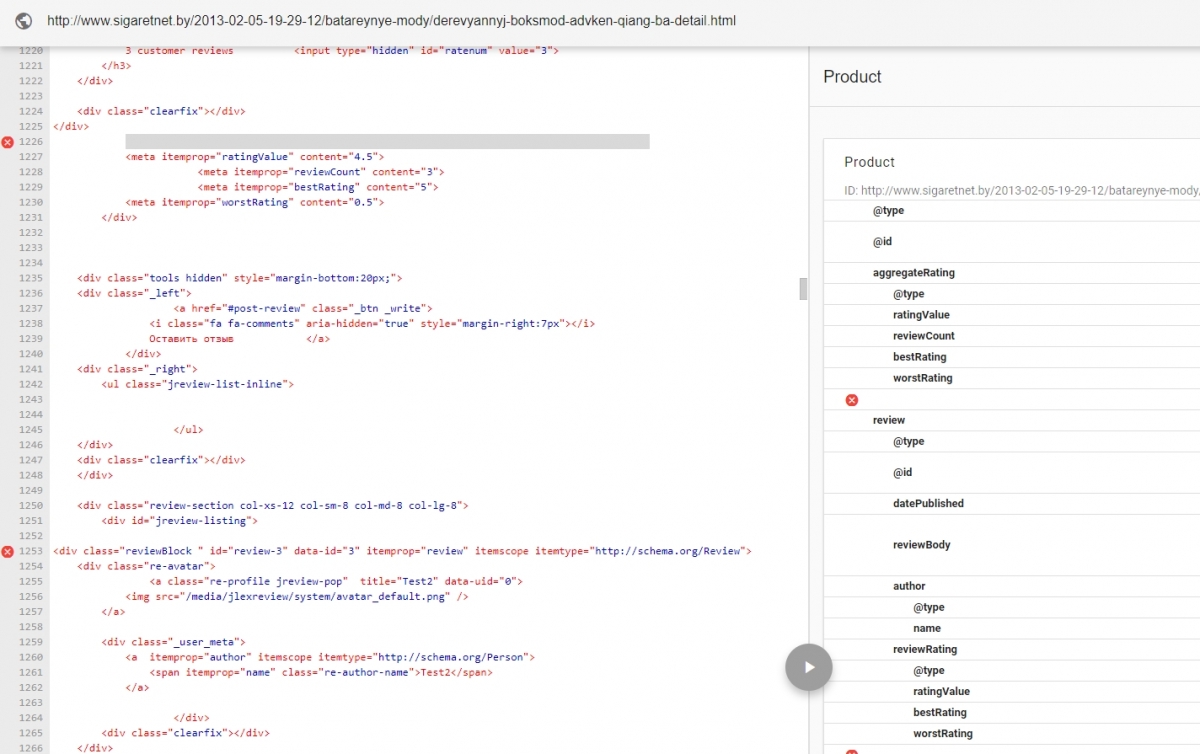Click the ratingValue meta tag on line 1227
The height and width of the screenshot is (754, 1200).
[x=254, y=157]
